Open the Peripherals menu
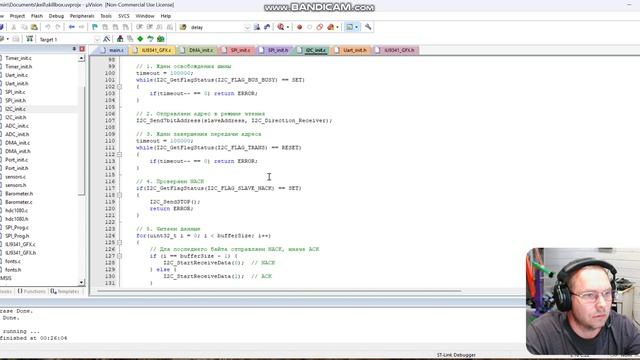 tap(82, 16)
